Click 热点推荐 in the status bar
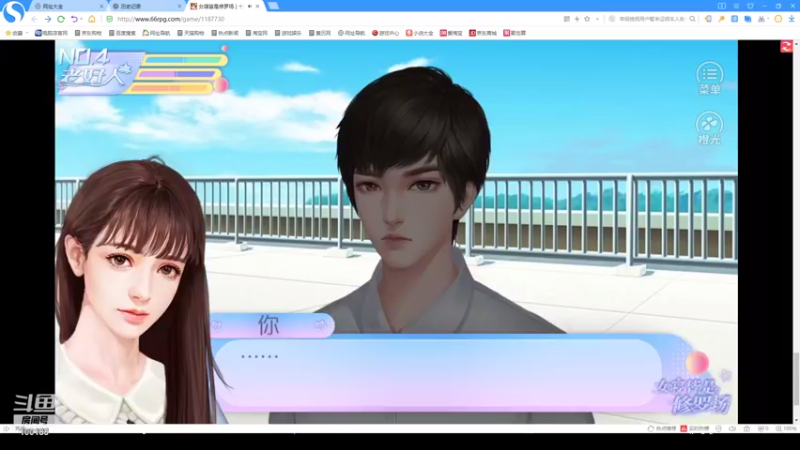800x450 pixels. 662,429
